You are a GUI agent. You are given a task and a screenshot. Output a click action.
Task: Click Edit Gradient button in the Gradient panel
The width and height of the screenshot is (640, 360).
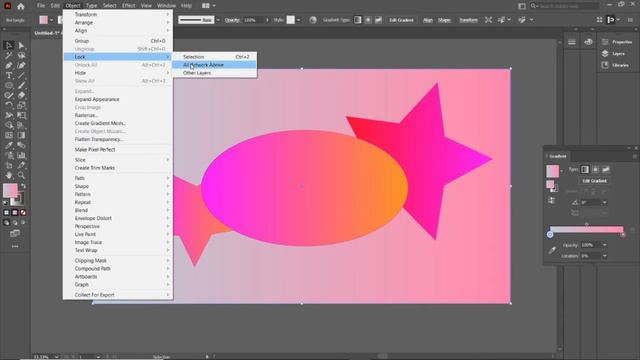[x=594, y=181]
